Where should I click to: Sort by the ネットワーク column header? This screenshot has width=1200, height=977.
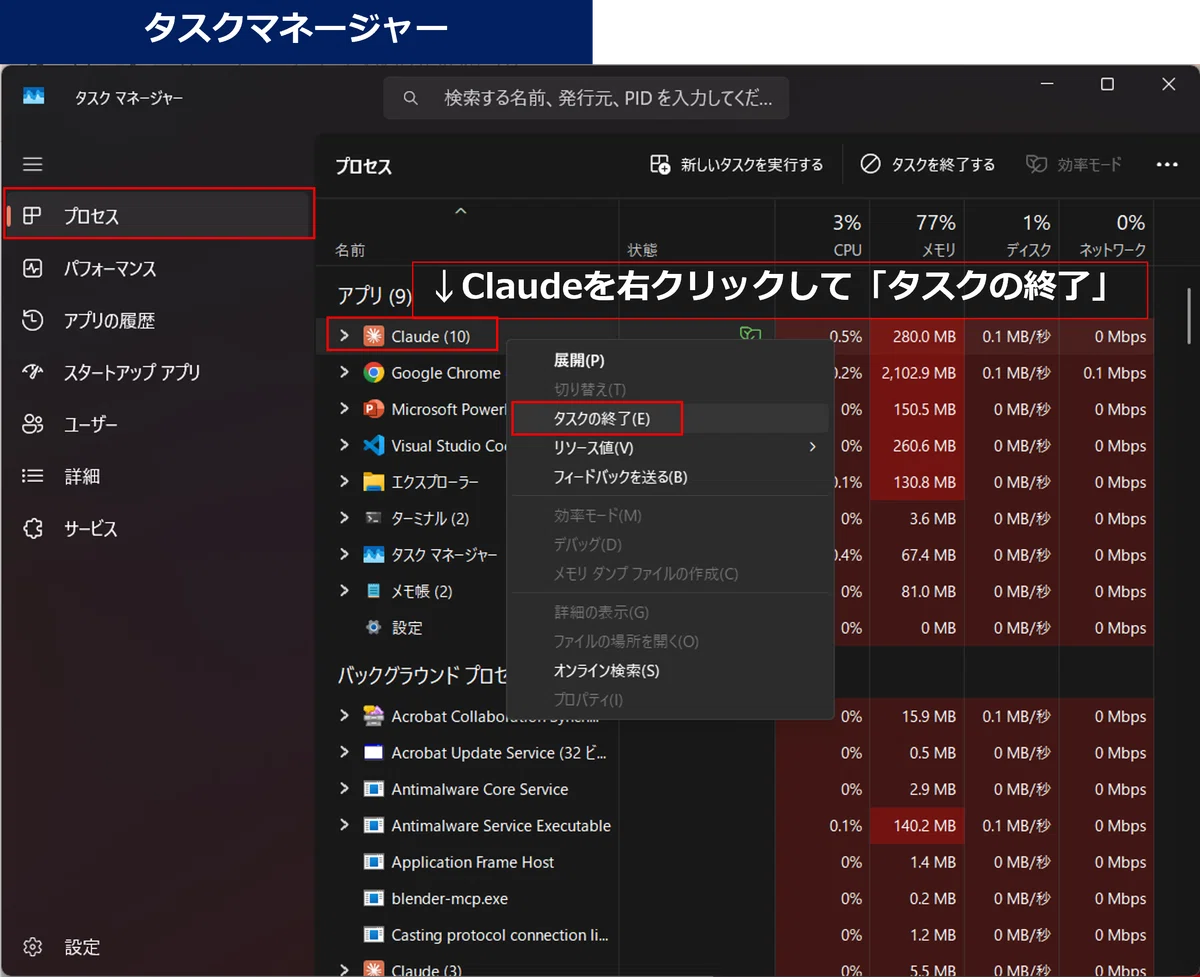click(x=1106, y=234)
